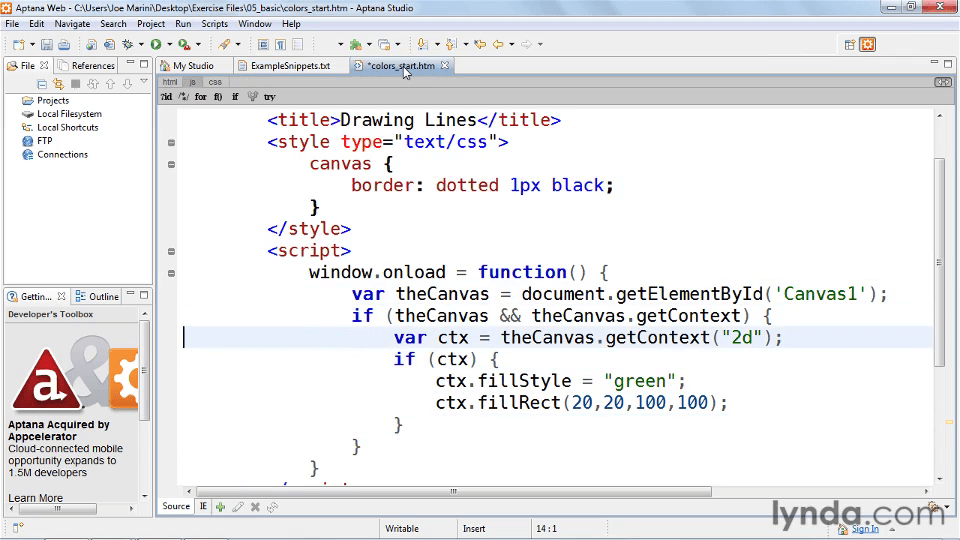This screenshot has height=540, width=960.
Task: Click the Sign In link
Action: tap(865, 529)
